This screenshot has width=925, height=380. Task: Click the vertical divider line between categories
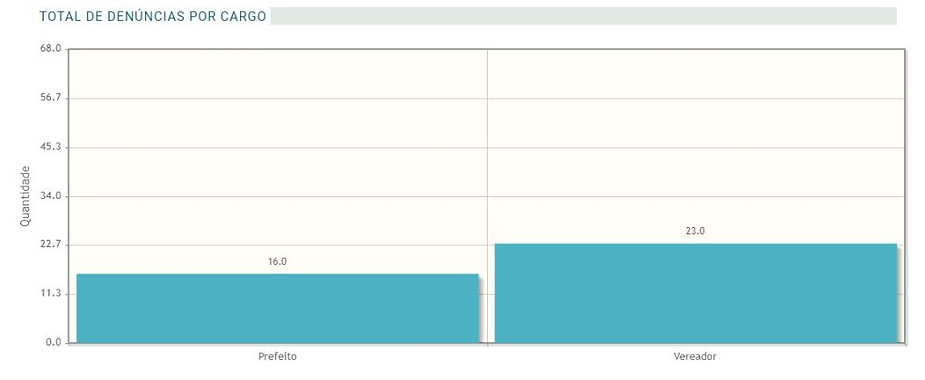coord(487,196)
